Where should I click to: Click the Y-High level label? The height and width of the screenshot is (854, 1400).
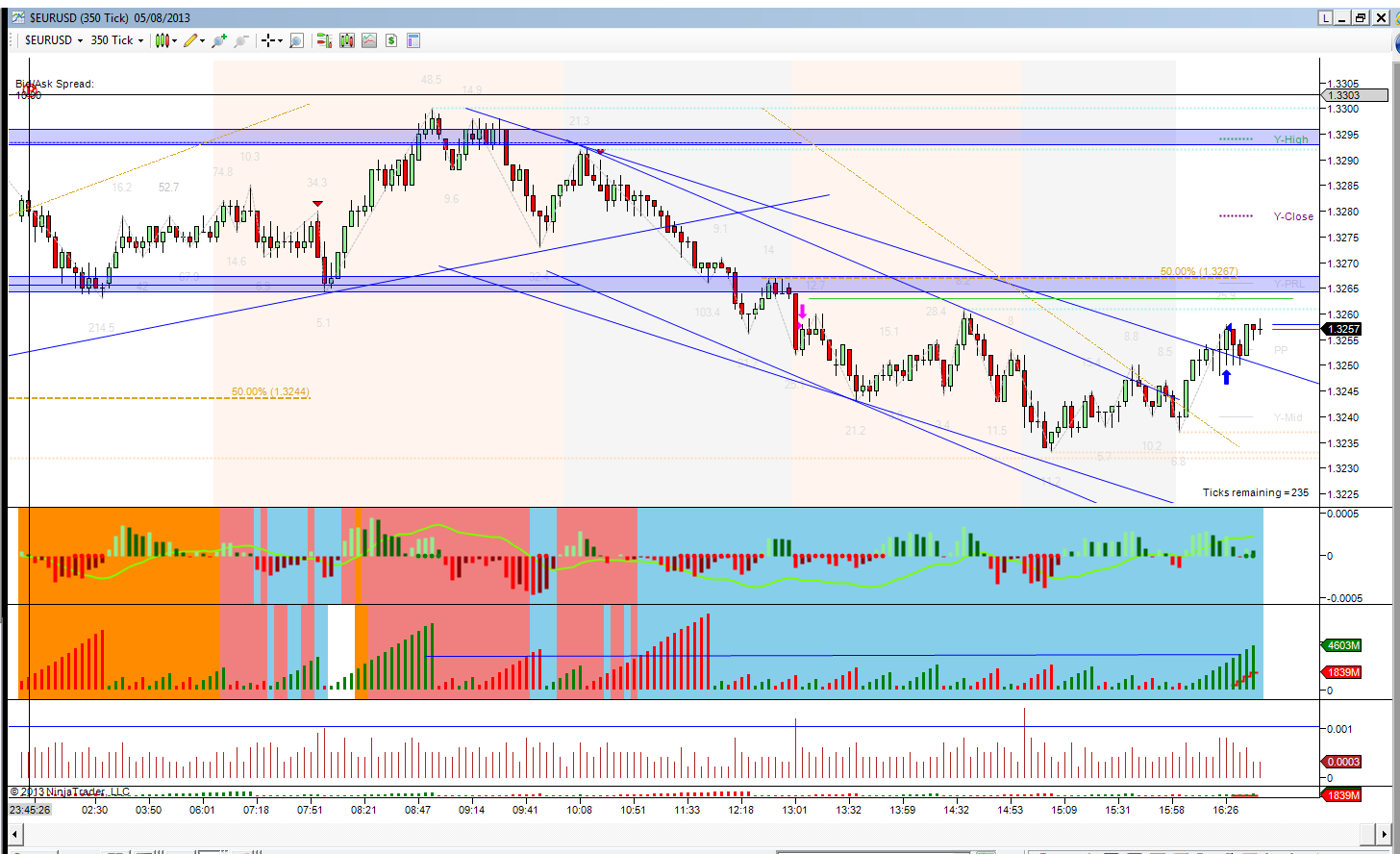pos(1290,139)
